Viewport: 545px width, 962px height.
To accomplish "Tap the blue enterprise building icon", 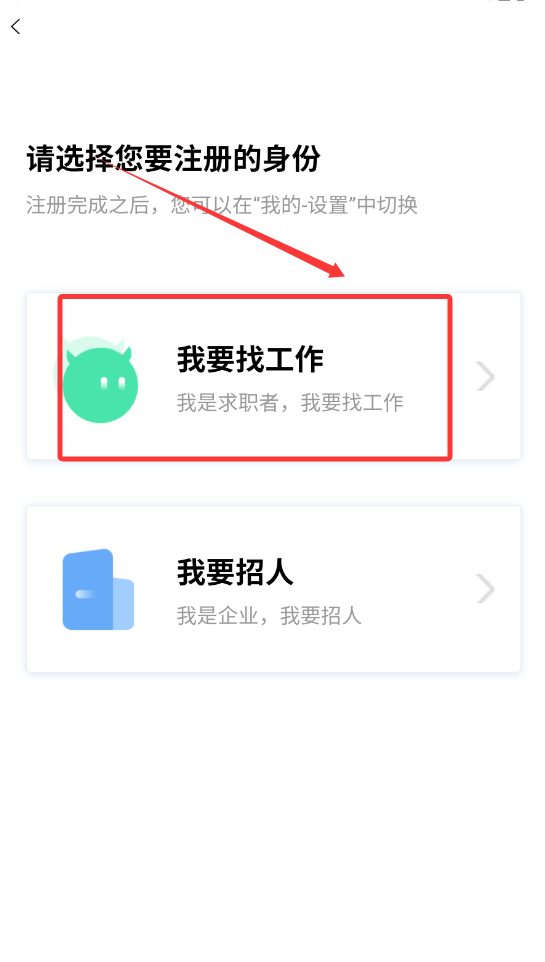I will tap(98, 590).
